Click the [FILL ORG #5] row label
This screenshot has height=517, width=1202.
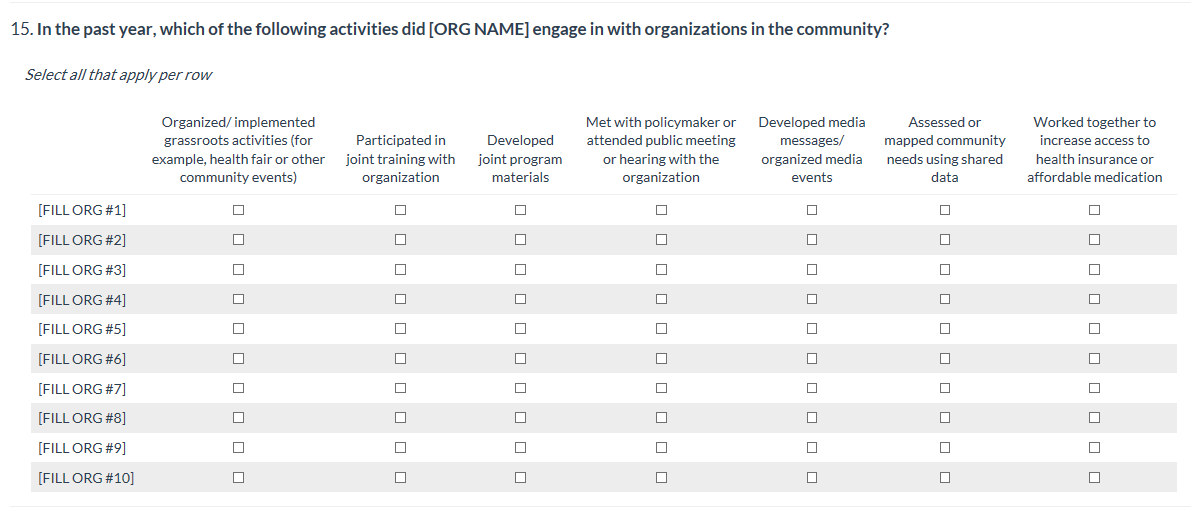click(x=82, y=329)
